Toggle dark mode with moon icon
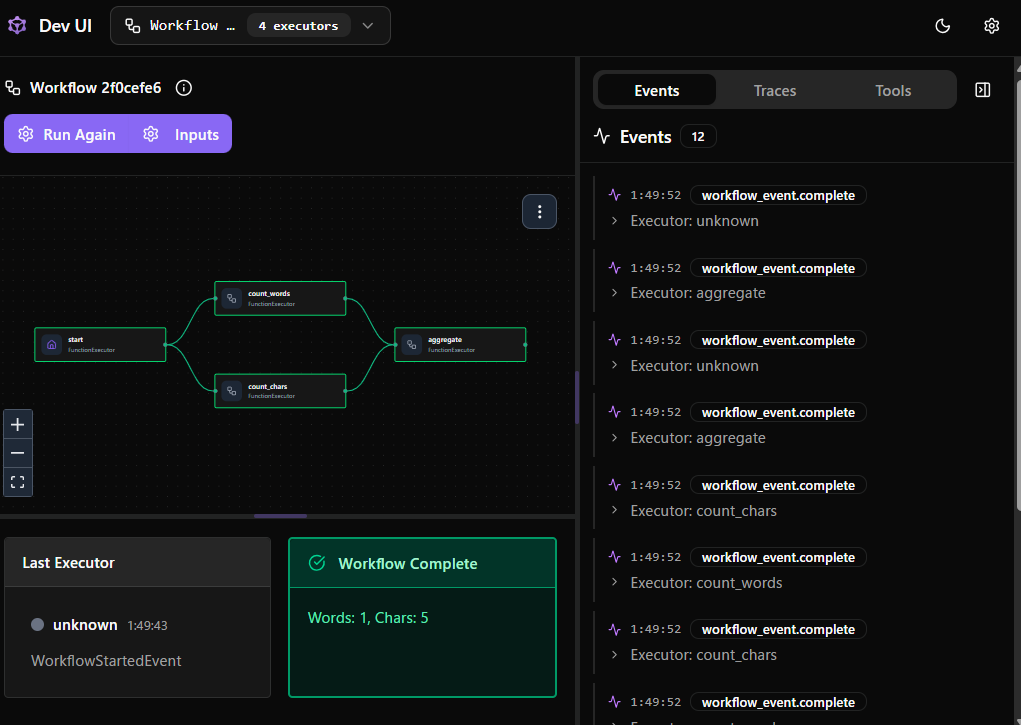This screenshot has height=725, width=1021. pyautogui.click(x=942, y=26)
